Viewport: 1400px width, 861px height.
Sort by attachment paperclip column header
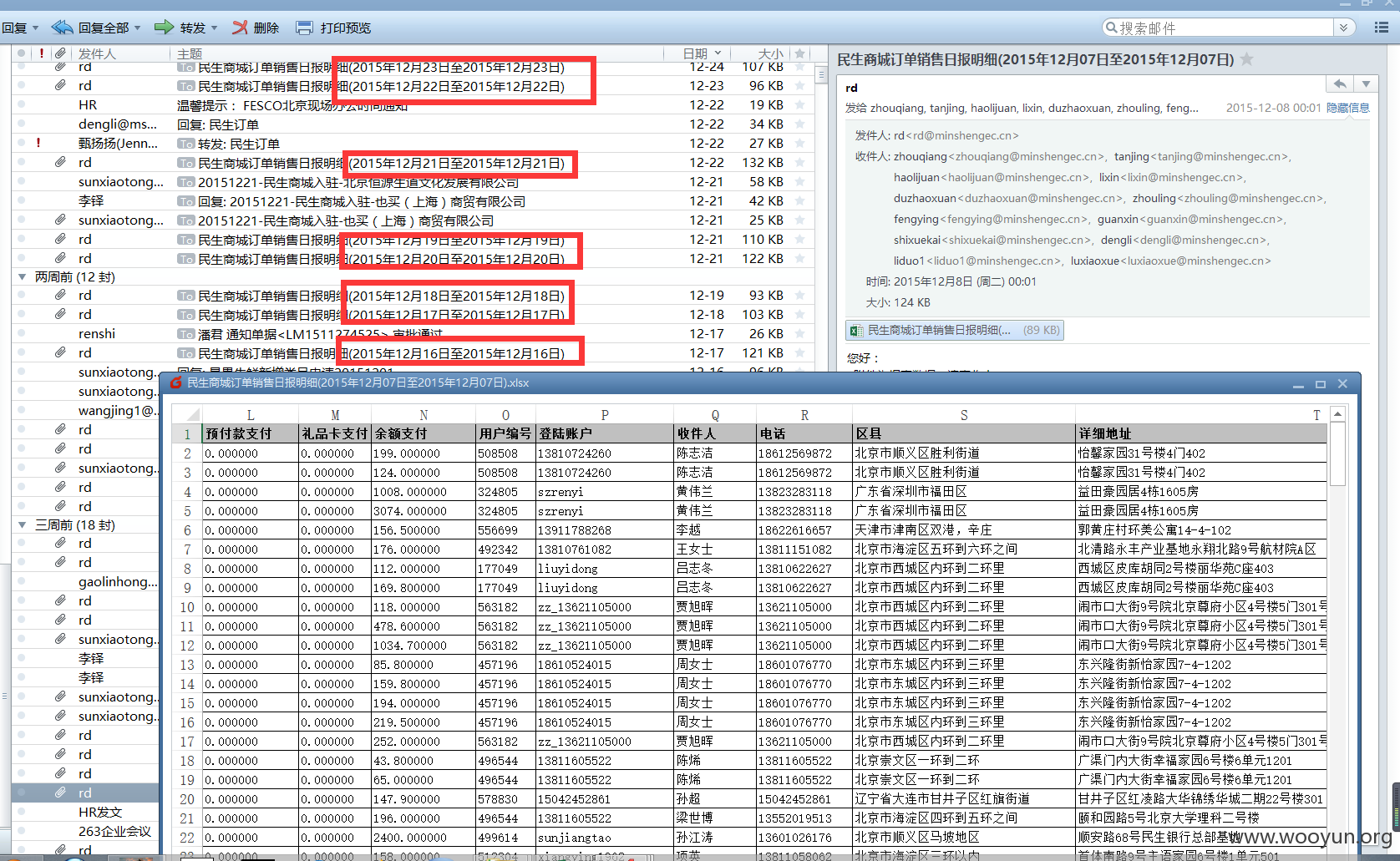[61, 53]
